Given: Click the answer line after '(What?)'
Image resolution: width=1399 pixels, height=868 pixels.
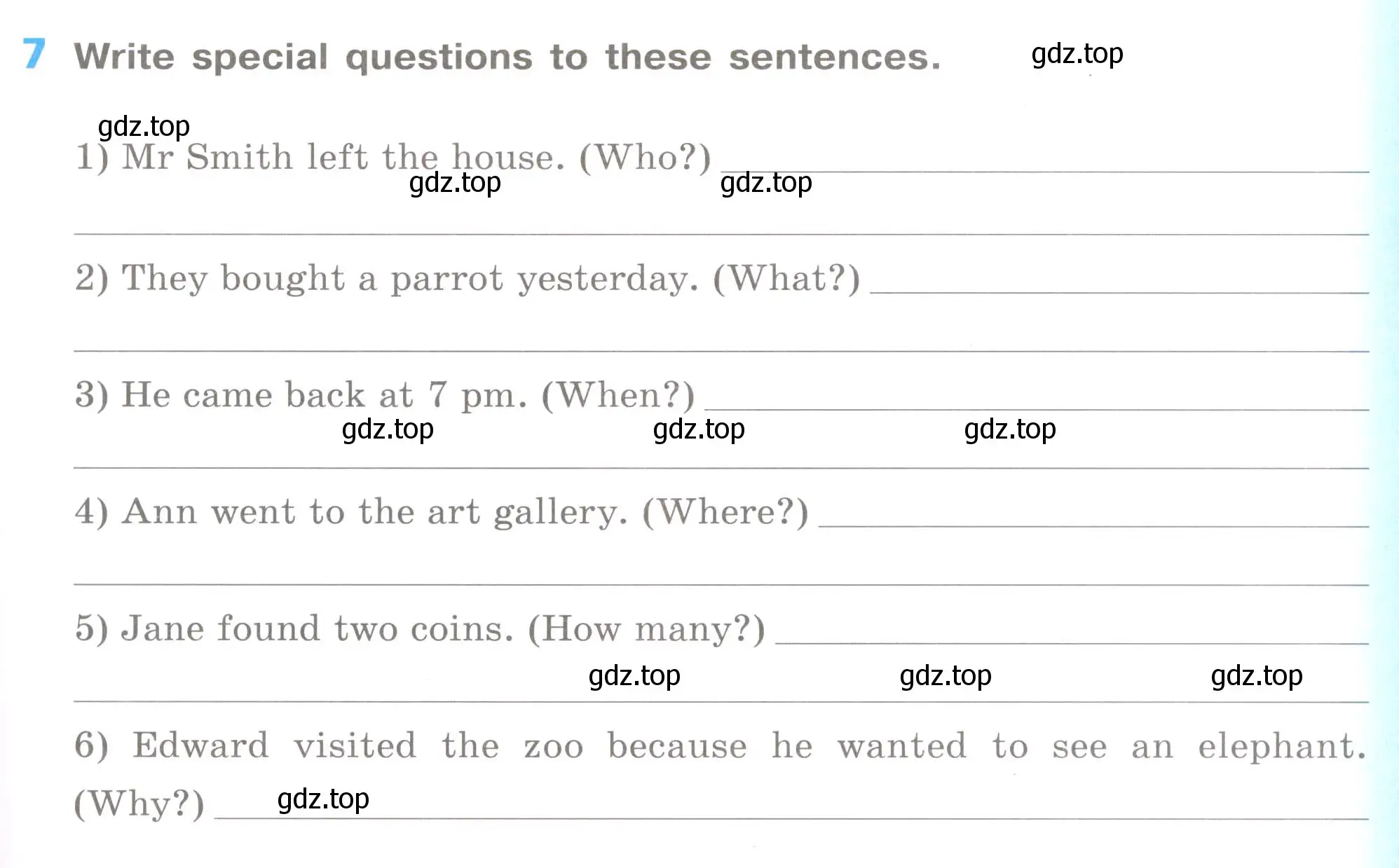Looking at the screenshot, I should pos(1119,293).
